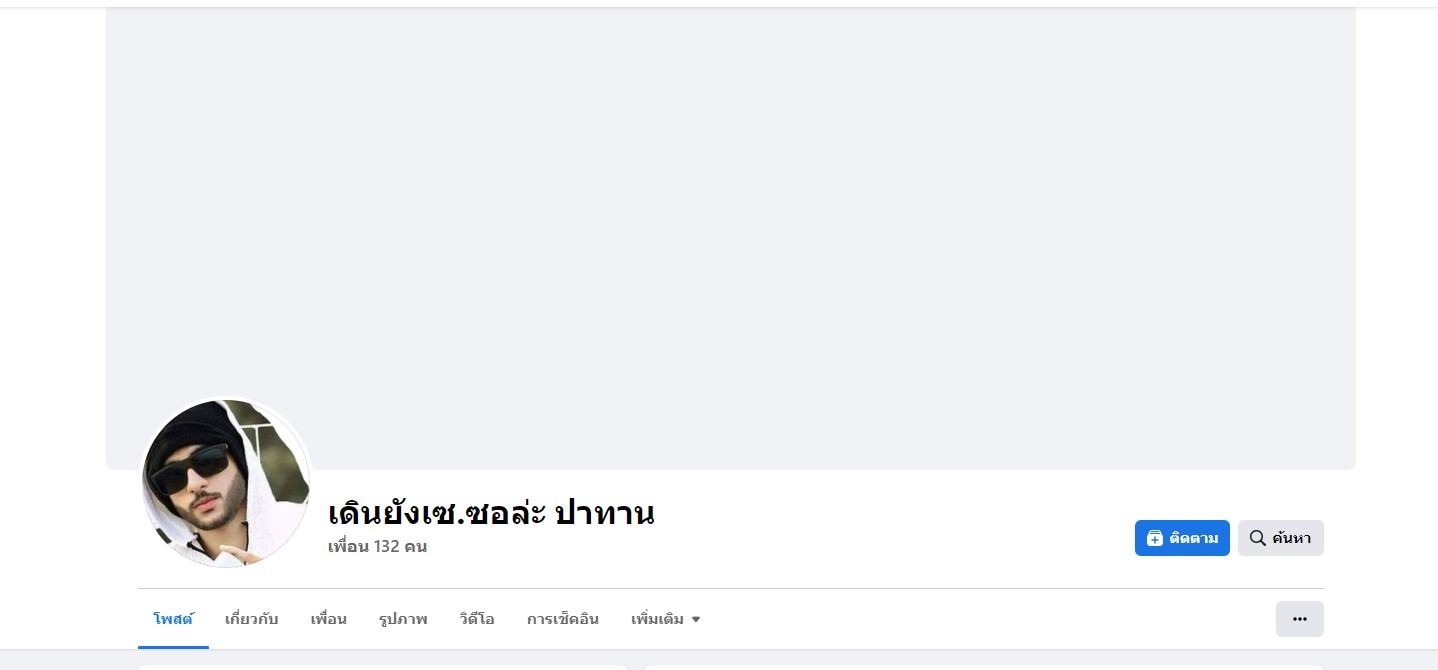1438x670 pixels.
Task: Follow this profile with the ติดตาม button
Action: [1182, 538]
